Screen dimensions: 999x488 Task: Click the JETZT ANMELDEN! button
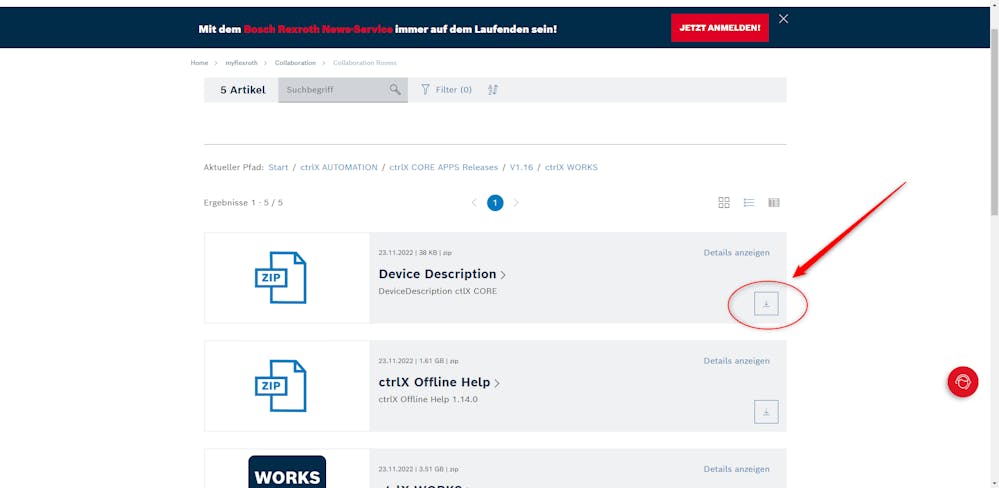[x=719, y=28]
